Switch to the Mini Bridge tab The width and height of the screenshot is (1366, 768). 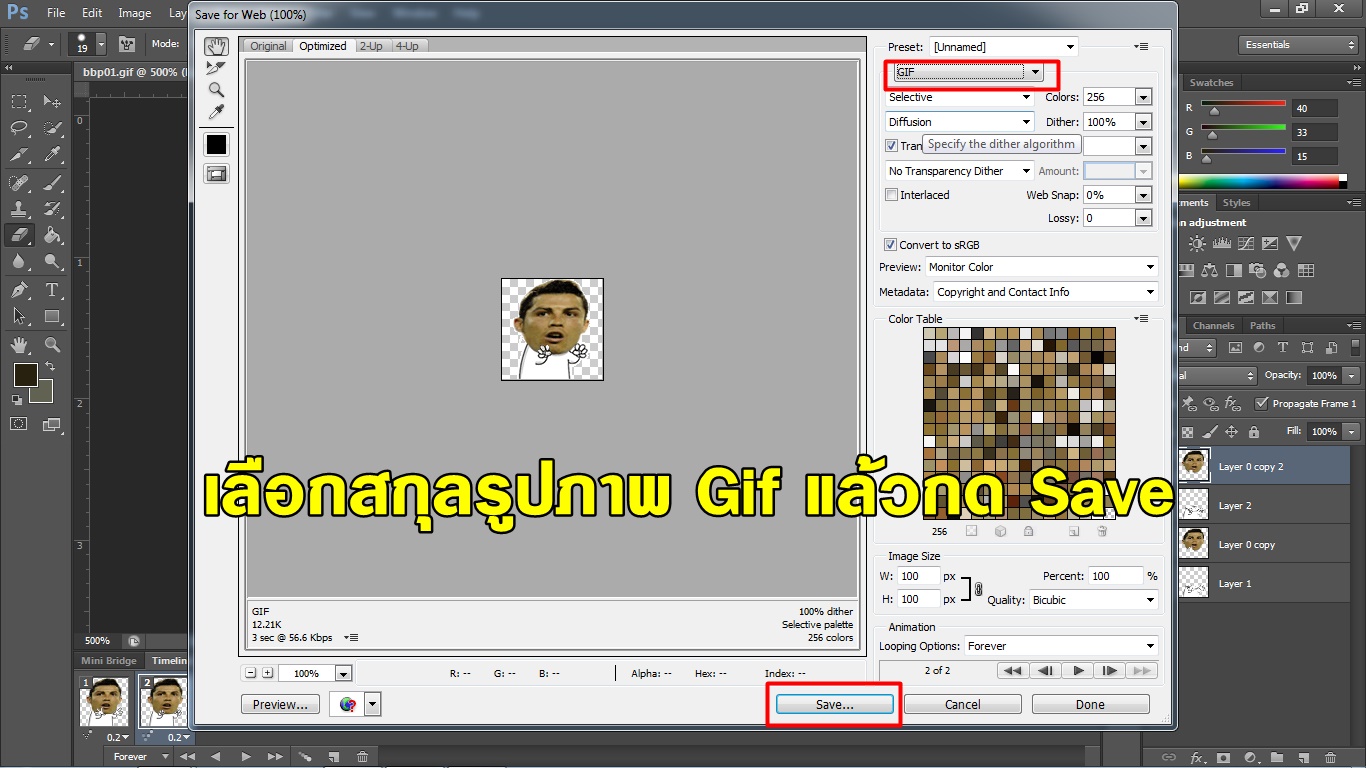(109, 661)
